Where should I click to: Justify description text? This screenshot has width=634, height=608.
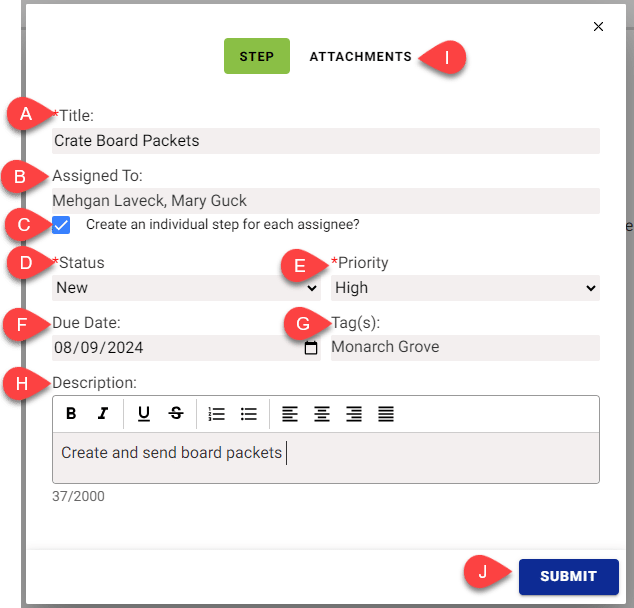[386, 414]
